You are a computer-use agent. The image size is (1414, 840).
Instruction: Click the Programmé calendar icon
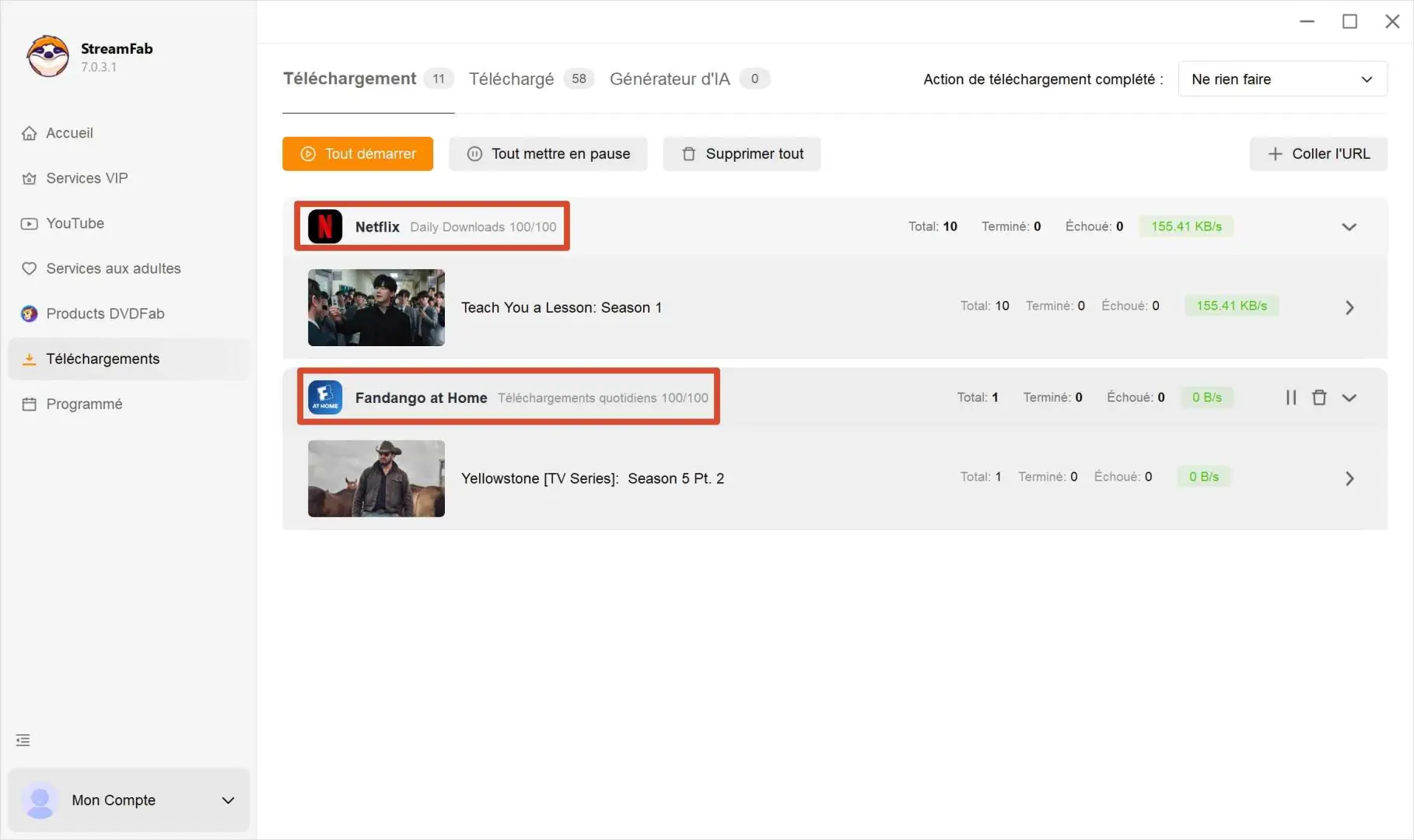[x=30, y=404]
